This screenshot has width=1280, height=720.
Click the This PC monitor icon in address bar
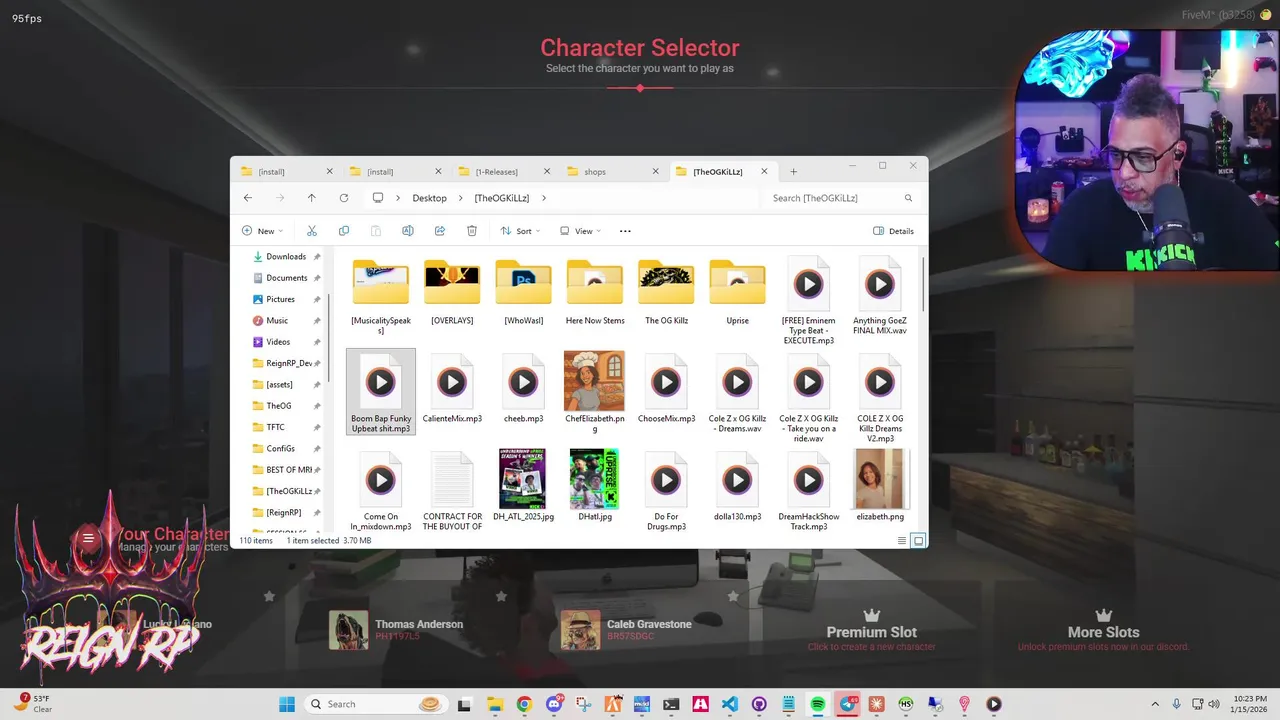click(x=378, y=198)
